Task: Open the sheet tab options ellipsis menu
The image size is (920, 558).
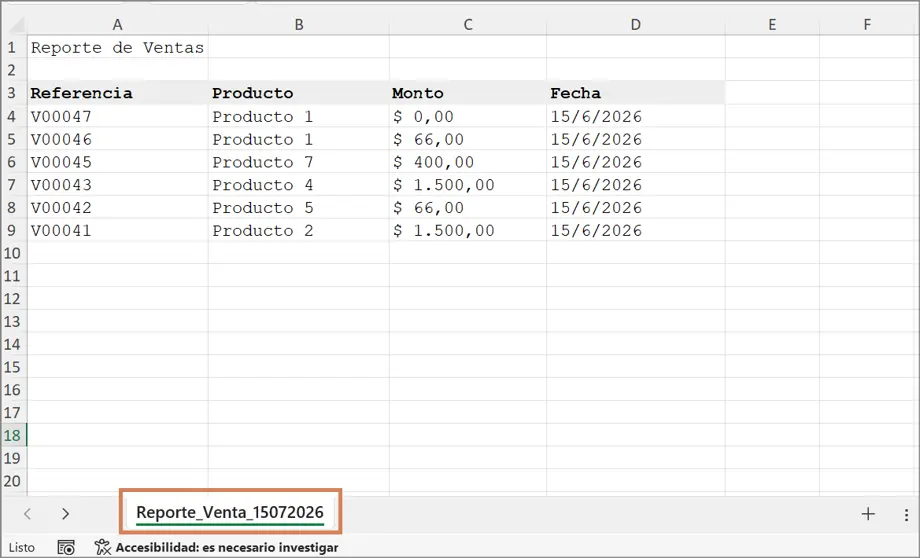Action: (x=907, y=515)
